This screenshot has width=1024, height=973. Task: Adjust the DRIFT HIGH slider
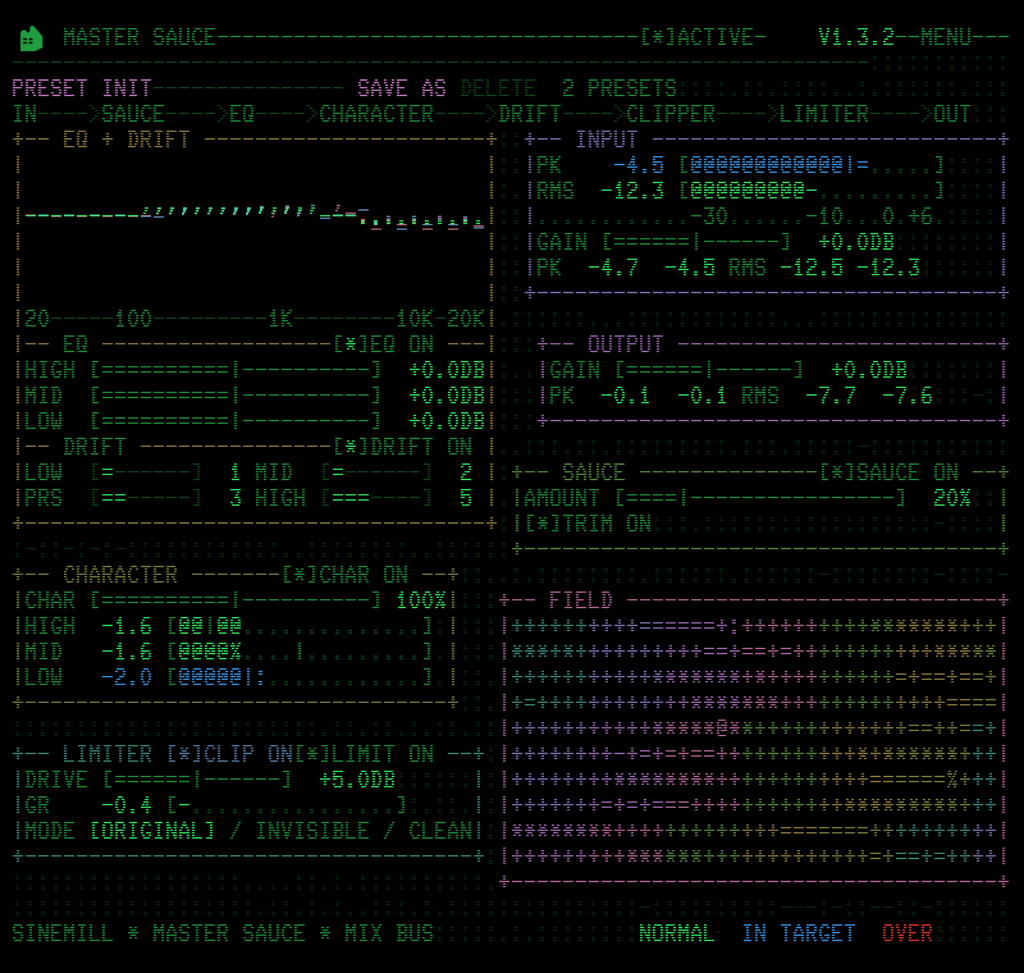click(376, 498)
